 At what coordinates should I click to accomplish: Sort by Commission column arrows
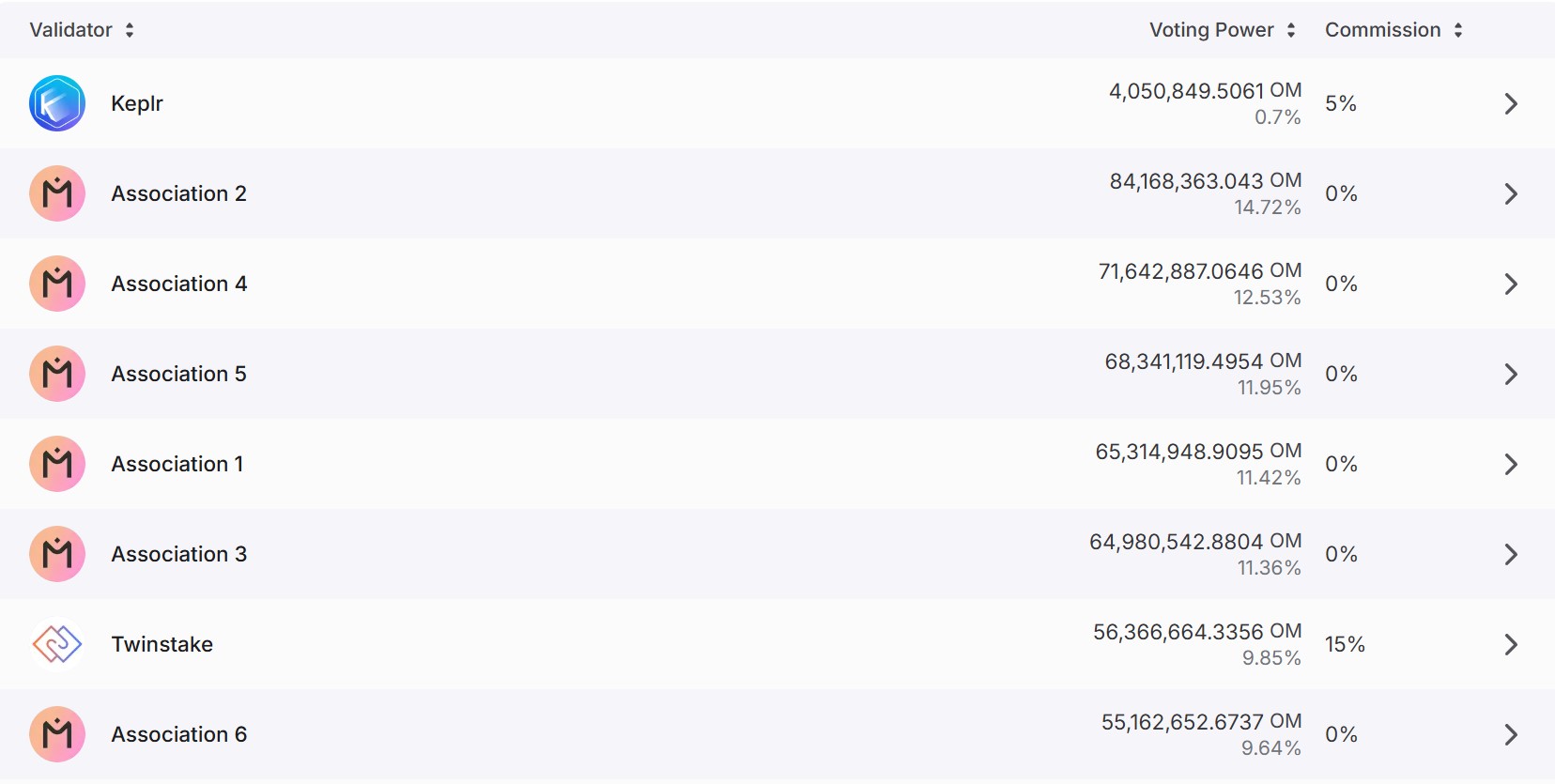tap(1458, 30)
